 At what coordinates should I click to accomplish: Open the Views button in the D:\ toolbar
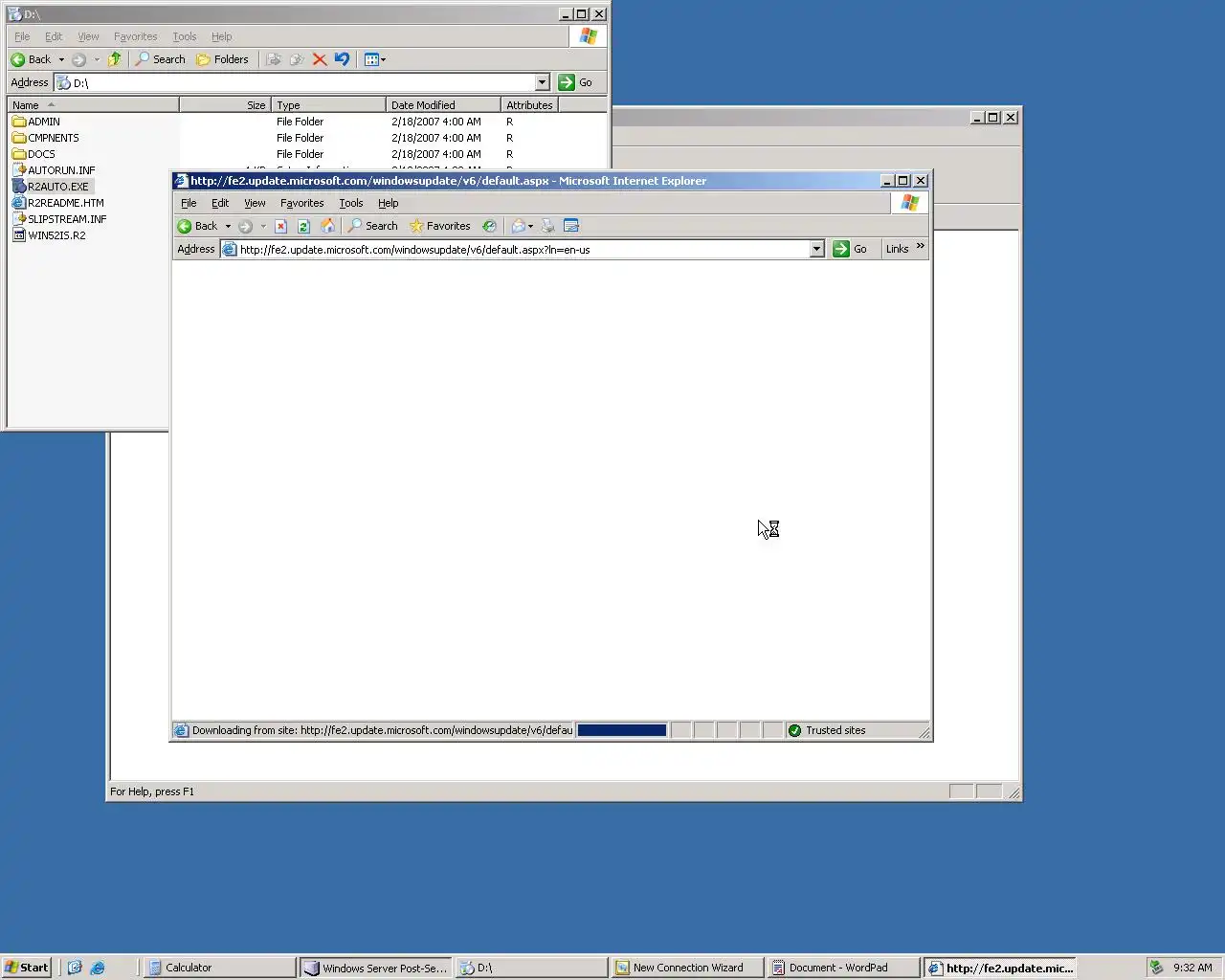pyautogui.click(x=374, y=59)
